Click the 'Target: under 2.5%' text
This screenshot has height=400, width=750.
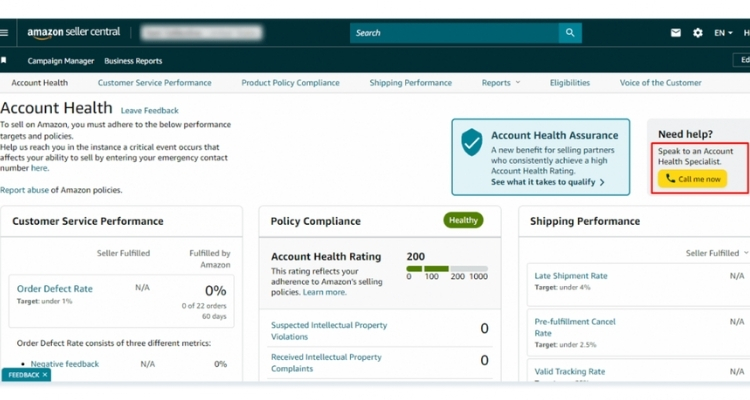[565, 344]
